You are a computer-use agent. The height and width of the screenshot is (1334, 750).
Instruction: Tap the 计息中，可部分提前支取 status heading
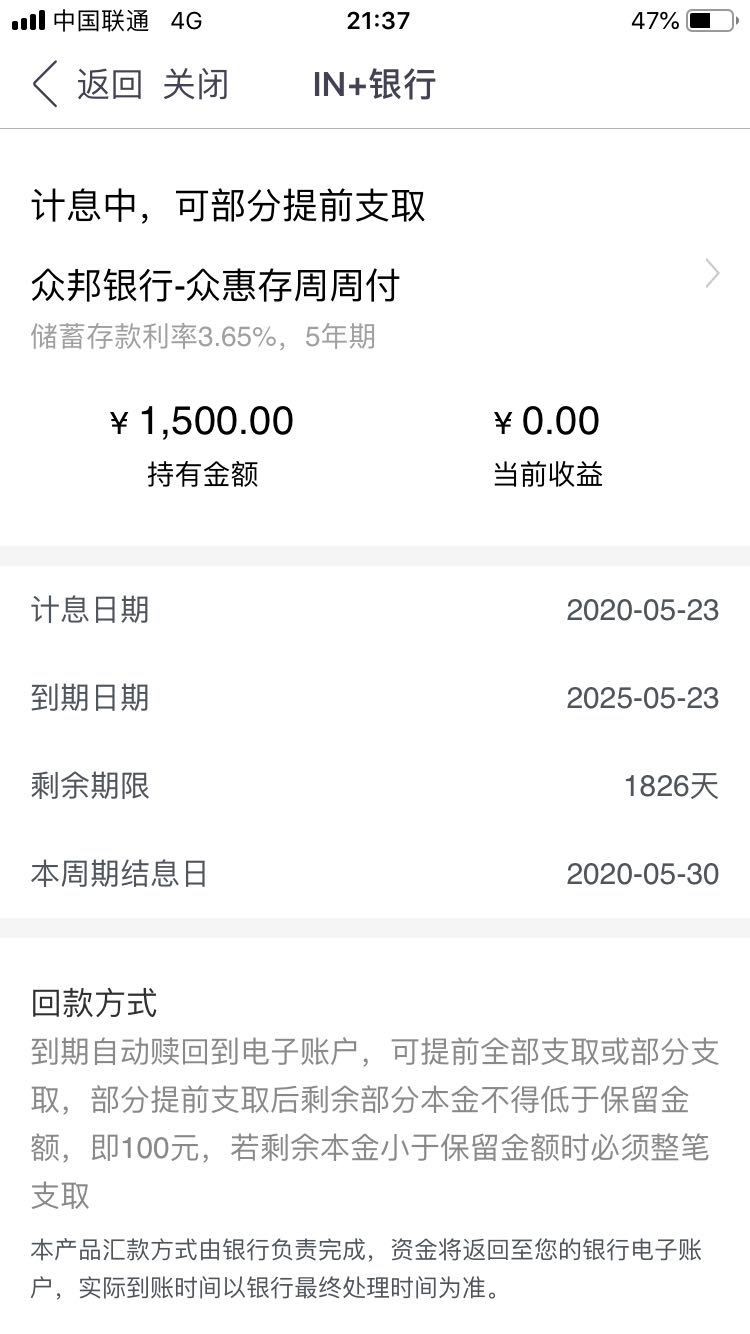tap(228, 206)
